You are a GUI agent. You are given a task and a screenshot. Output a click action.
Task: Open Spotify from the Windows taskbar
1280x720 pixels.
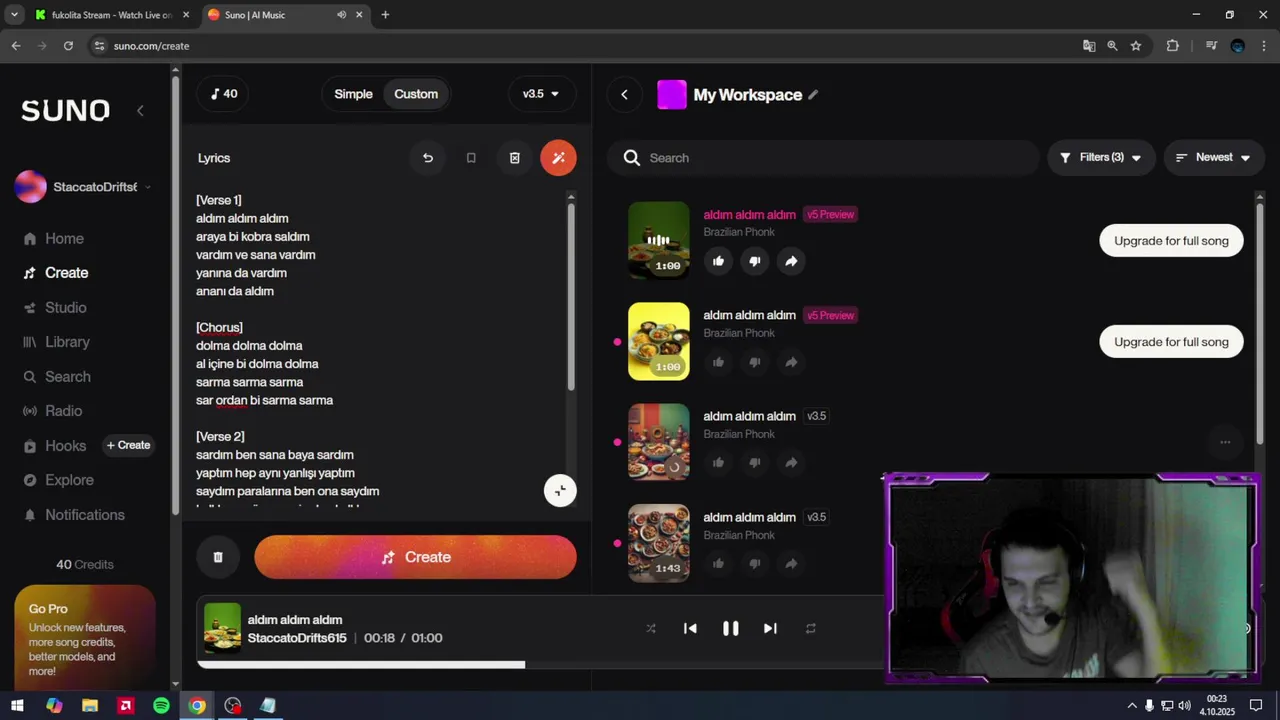(x=161, y=706)
